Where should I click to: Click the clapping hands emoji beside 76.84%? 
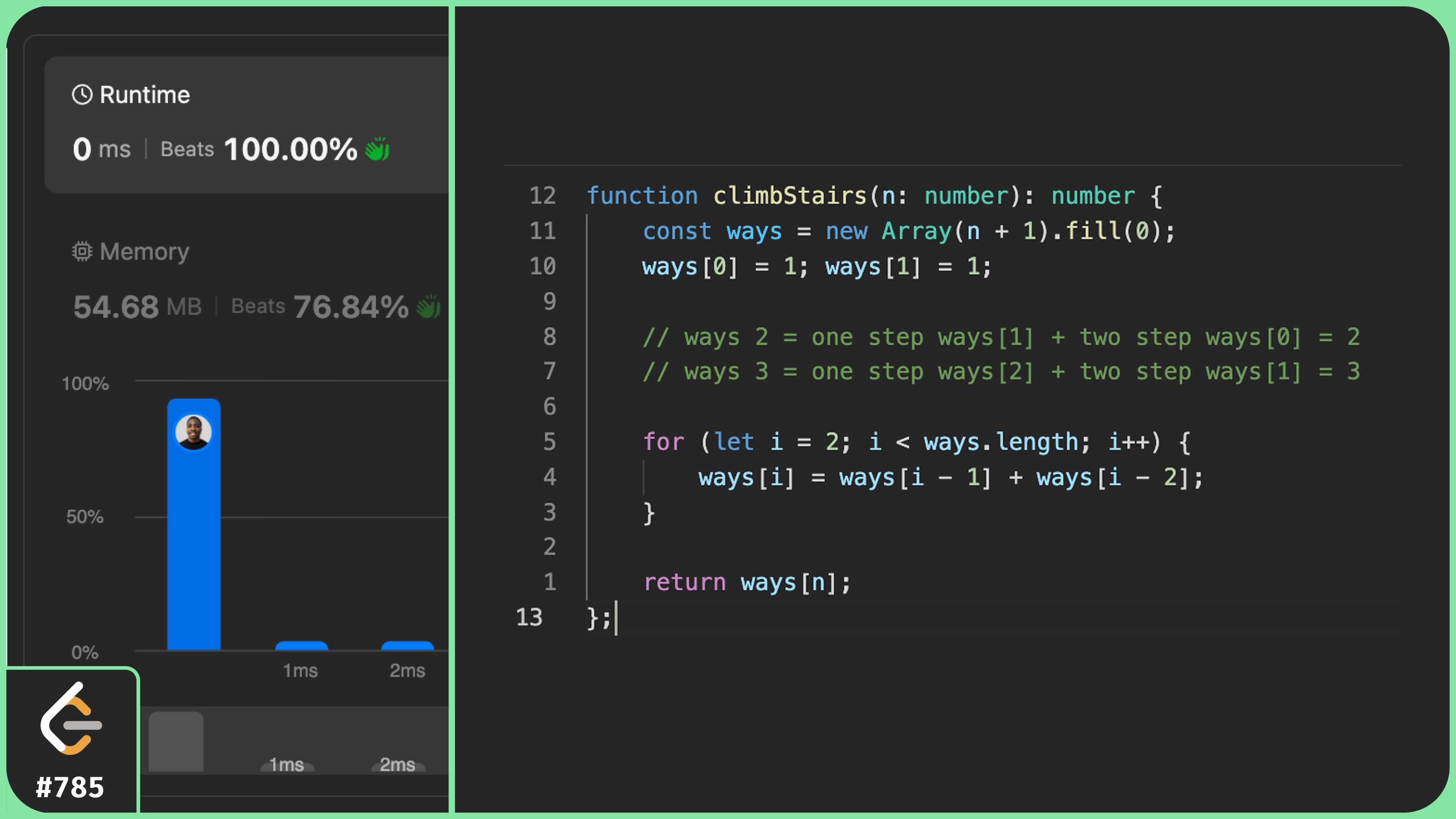(428, 306)
